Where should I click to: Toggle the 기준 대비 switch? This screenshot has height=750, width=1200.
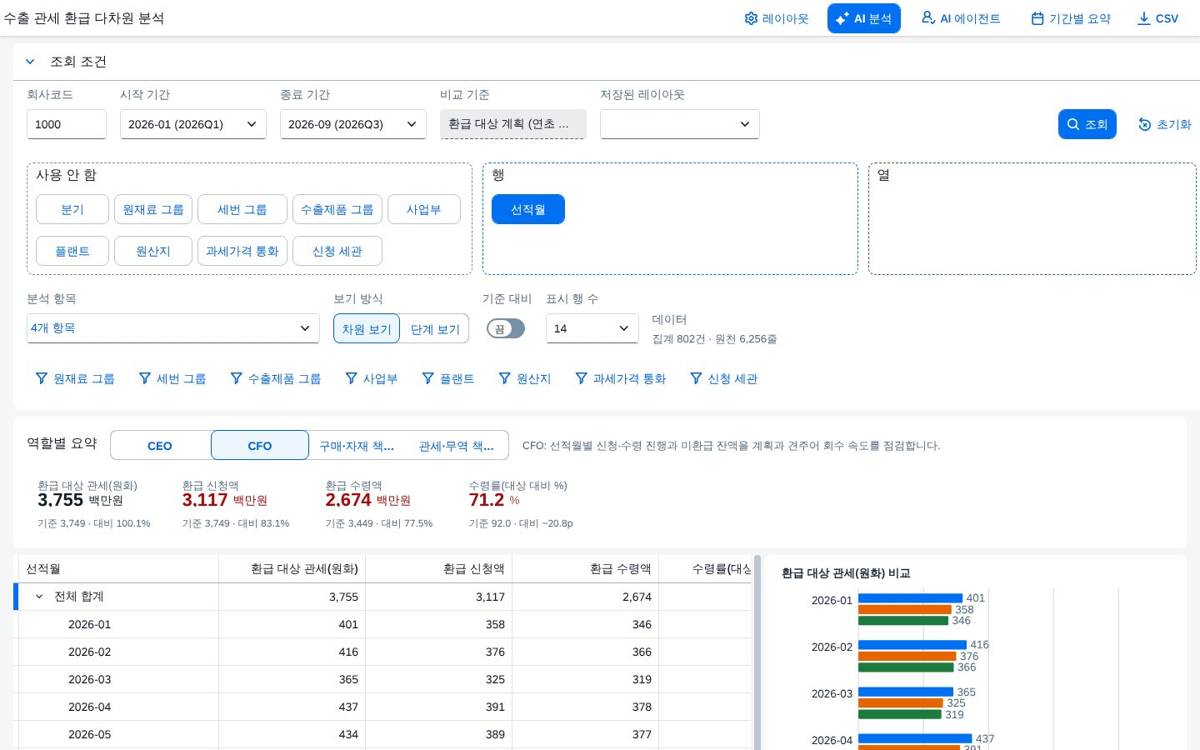pos(505,328)
